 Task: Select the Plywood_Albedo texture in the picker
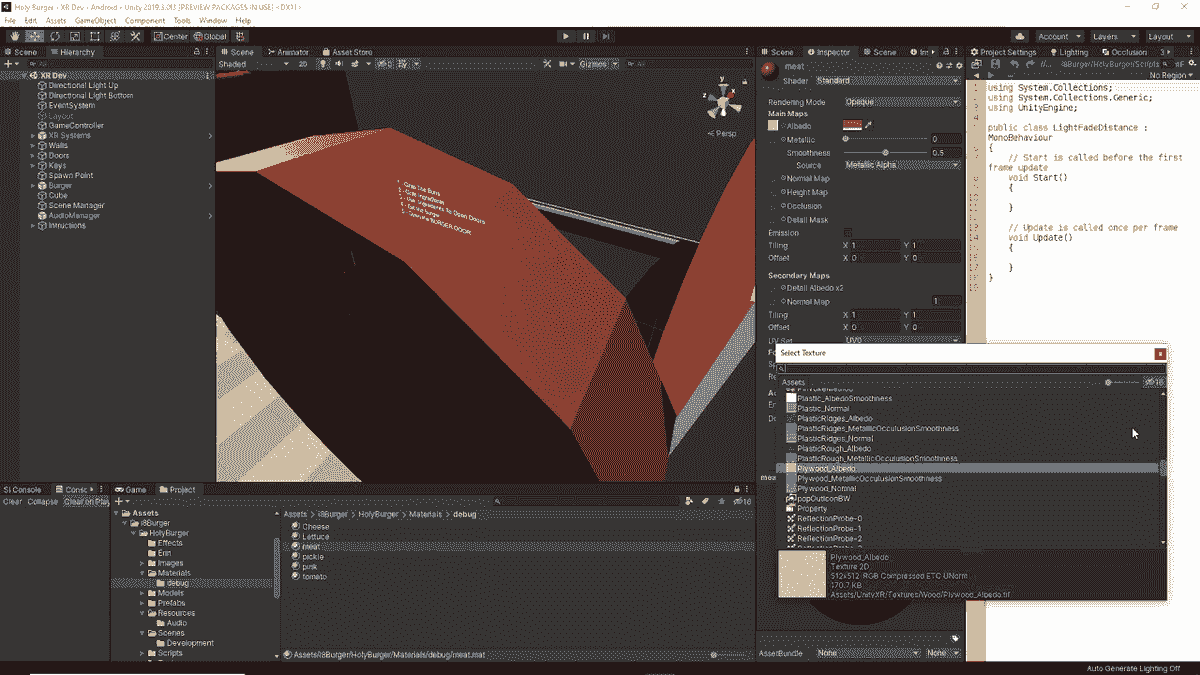click(x=828, y=467)
